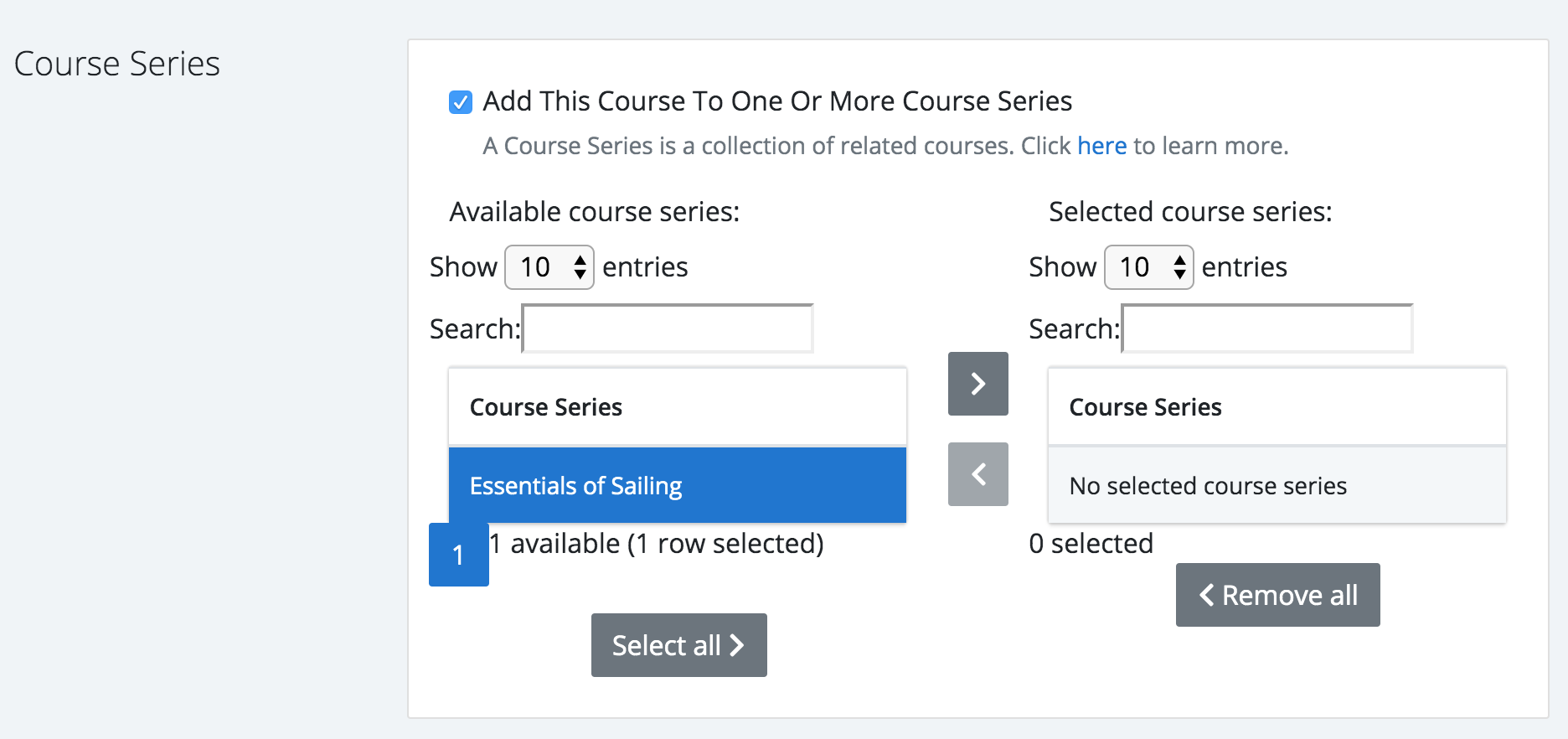Click the 'No selected course series' row

point(1277,485)
